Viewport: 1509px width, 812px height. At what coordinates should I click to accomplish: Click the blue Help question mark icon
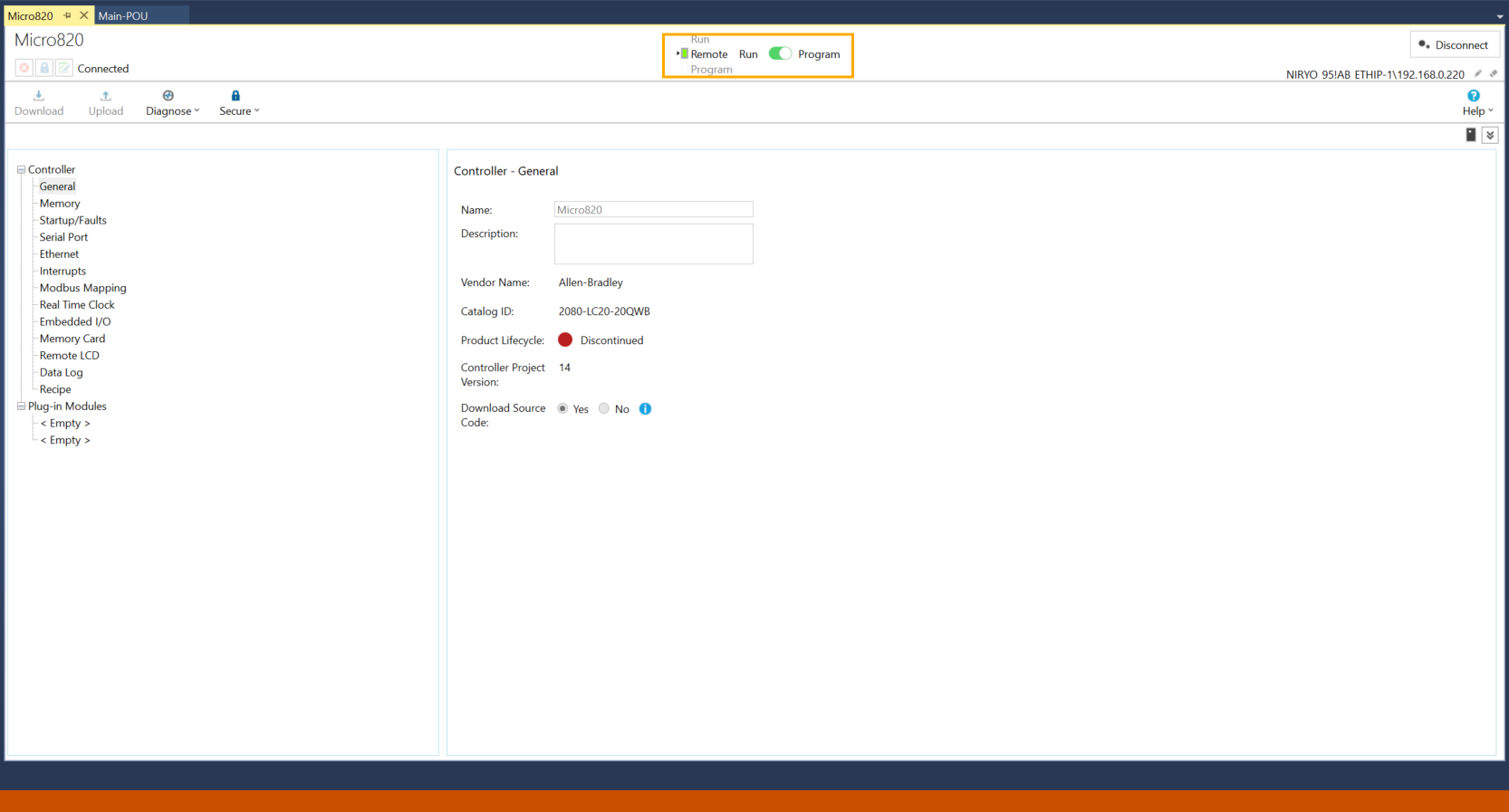[1474, 96]
